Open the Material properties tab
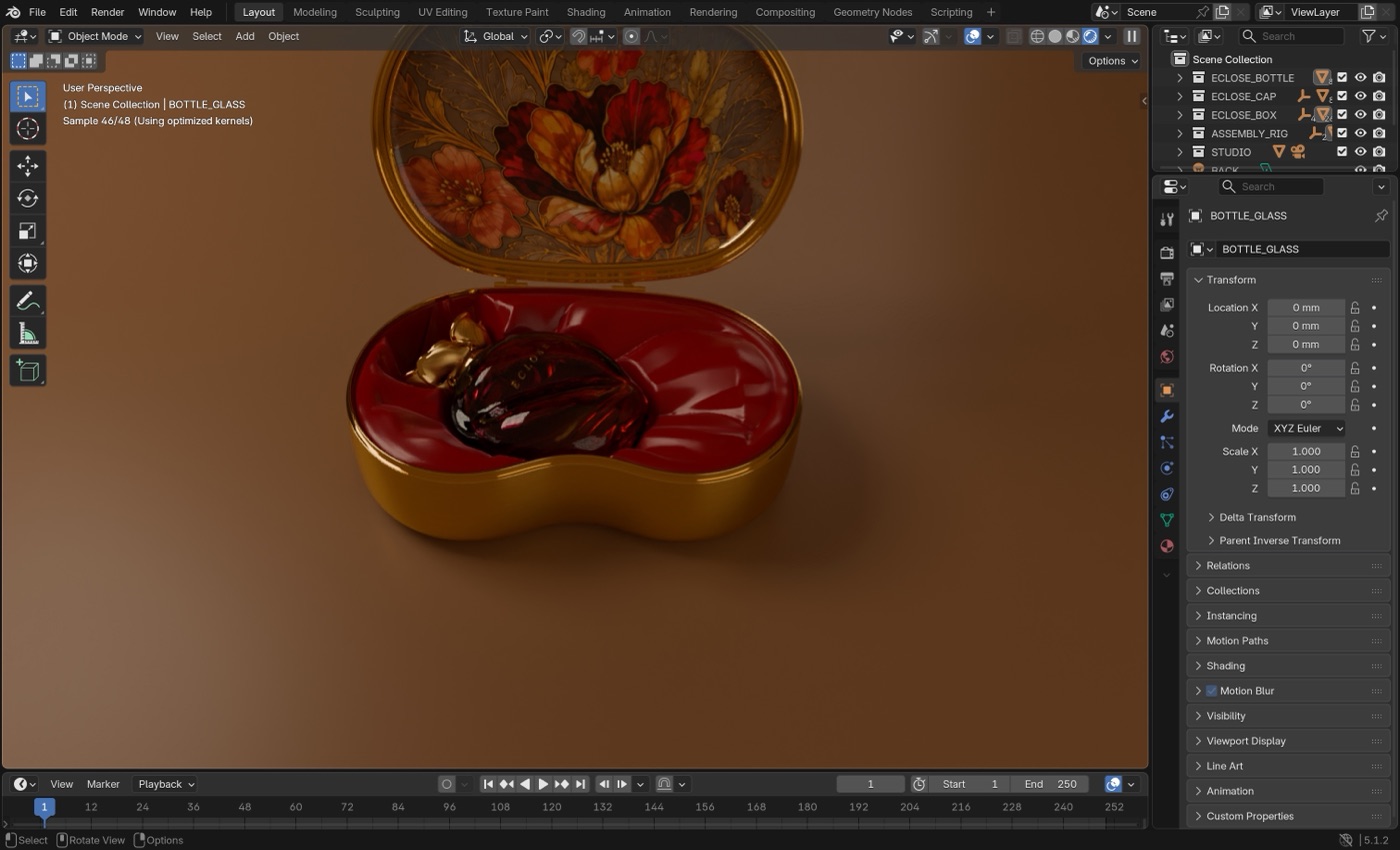This screenshot has height=850, width=1400. click(x=1166, y=546)
